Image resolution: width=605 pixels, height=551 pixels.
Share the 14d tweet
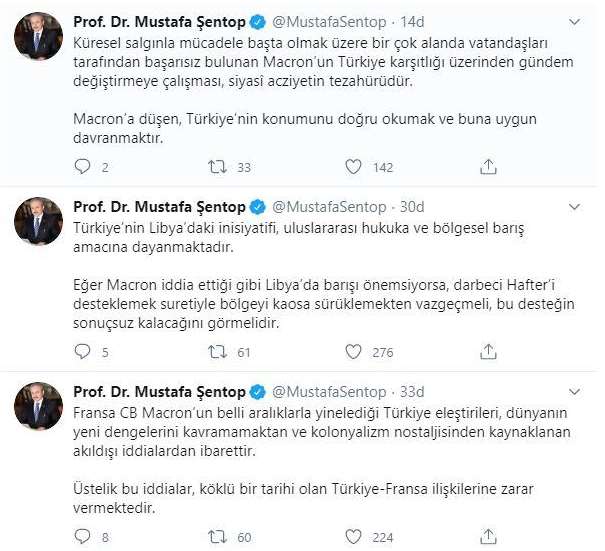[487, 167]
